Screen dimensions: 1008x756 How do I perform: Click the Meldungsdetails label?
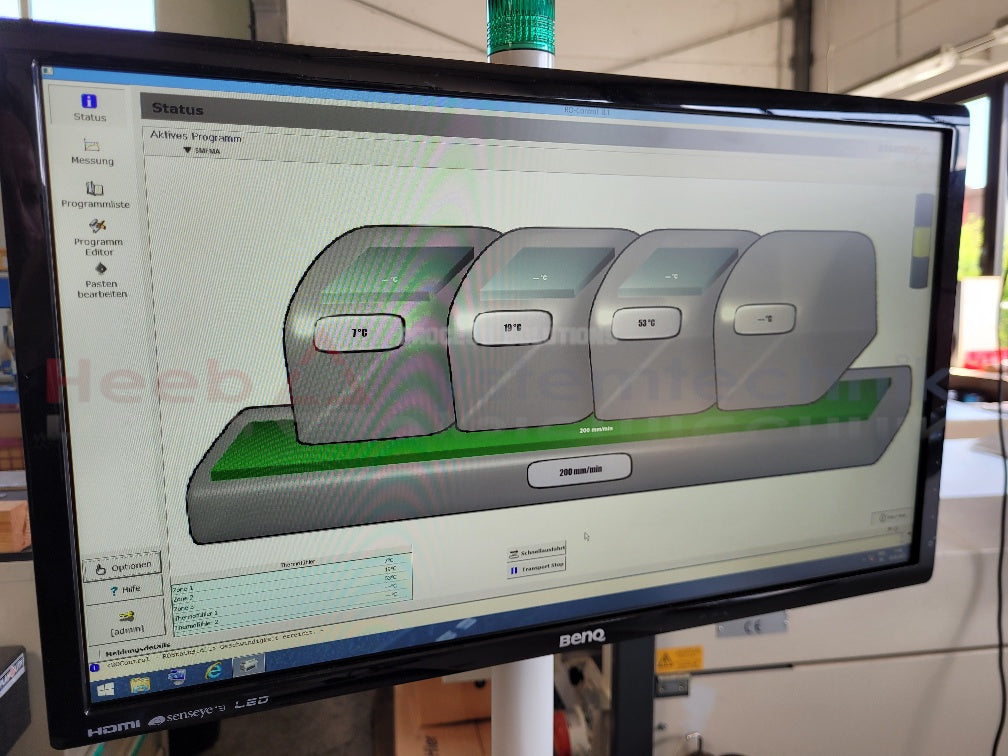[138, 650]
